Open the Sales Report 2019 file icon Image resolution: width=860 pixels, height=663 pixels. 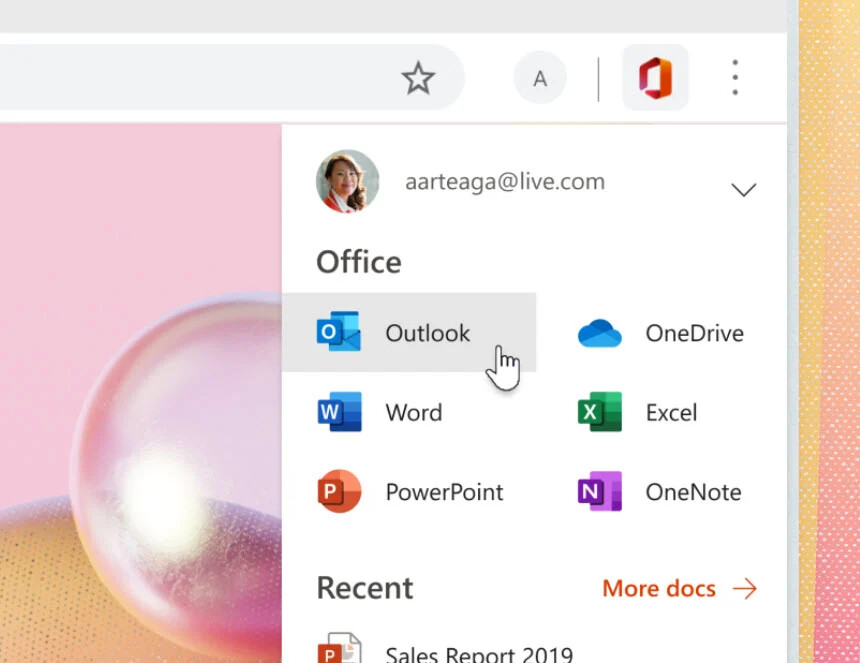(x=338, y=650)
